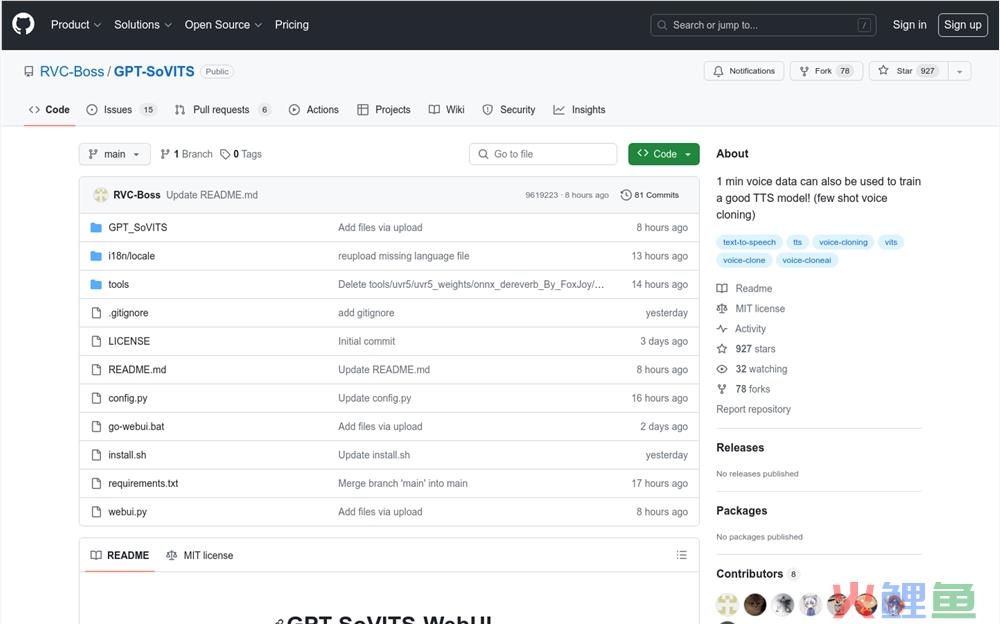1000x624 pixels.
Task: Select the MIT license tab below files
Action: tap(200, 555)
